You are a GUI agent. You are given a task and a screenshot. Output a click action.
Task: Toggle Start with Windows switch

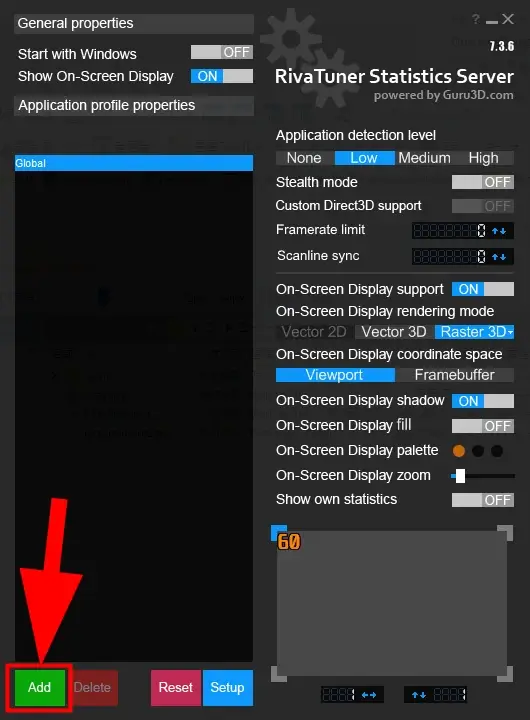pyautogui.click(x=222, y=52)
